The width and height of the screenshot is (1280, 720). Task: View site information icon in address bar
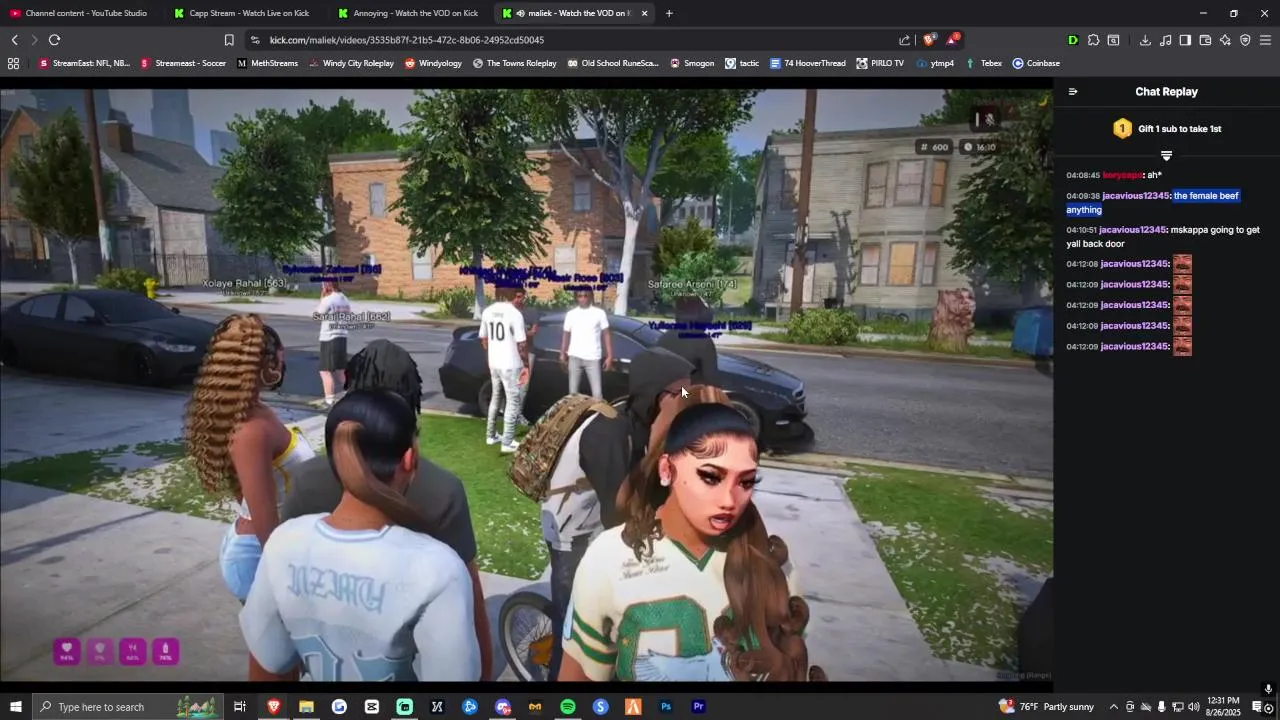click(x=255, y=40)
